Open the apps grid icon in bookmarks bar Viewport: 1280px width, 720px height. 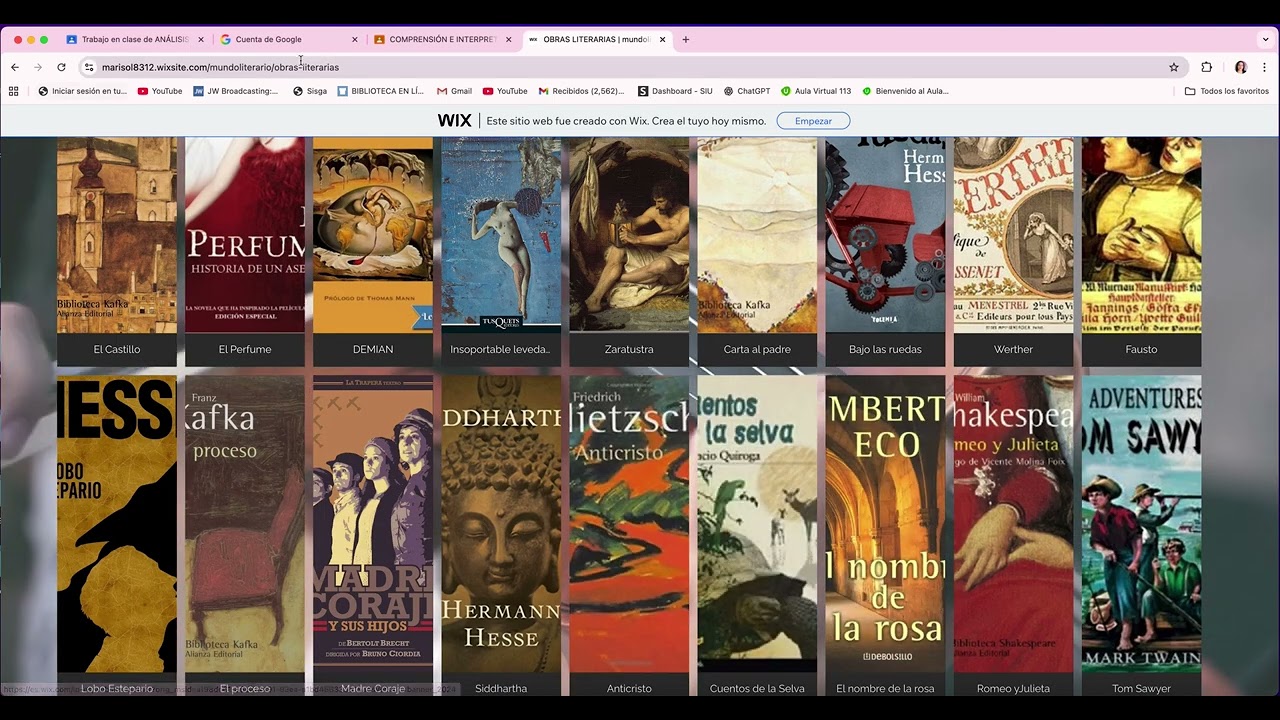point(14,91)
